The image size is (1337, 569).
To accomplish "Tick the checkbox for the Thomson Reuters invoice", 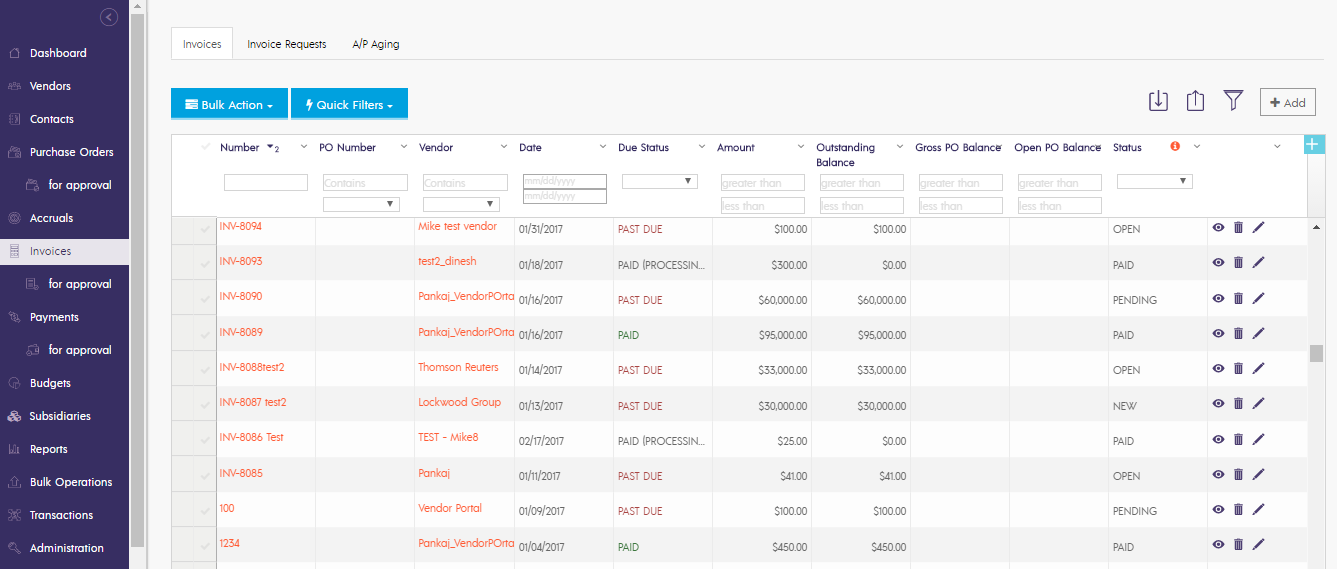I will coord(206,370).
